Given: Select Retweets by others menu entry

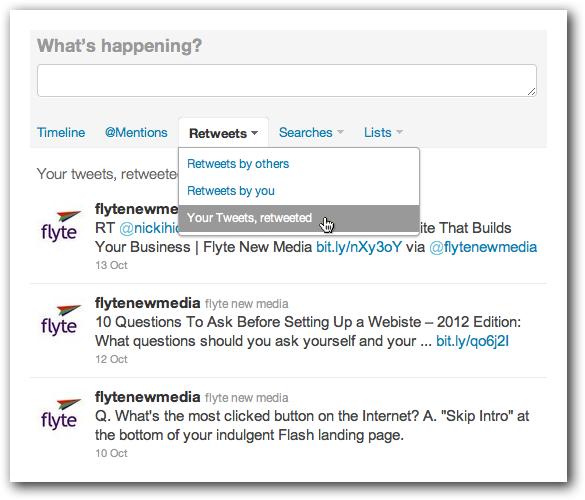Looking at the screenshot, I should (238, 164).
